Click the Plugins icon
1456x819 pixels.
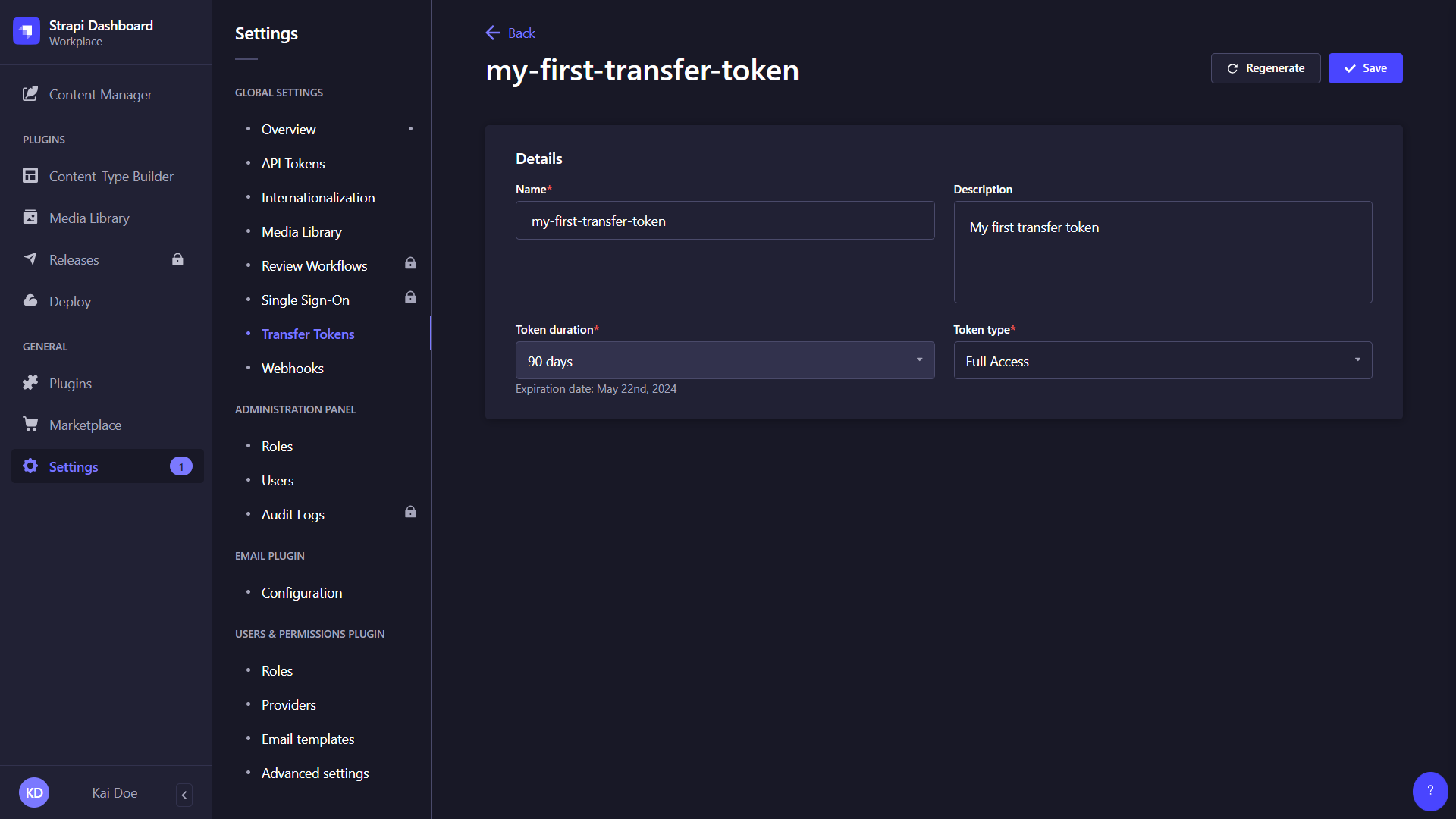click(31, 383)
